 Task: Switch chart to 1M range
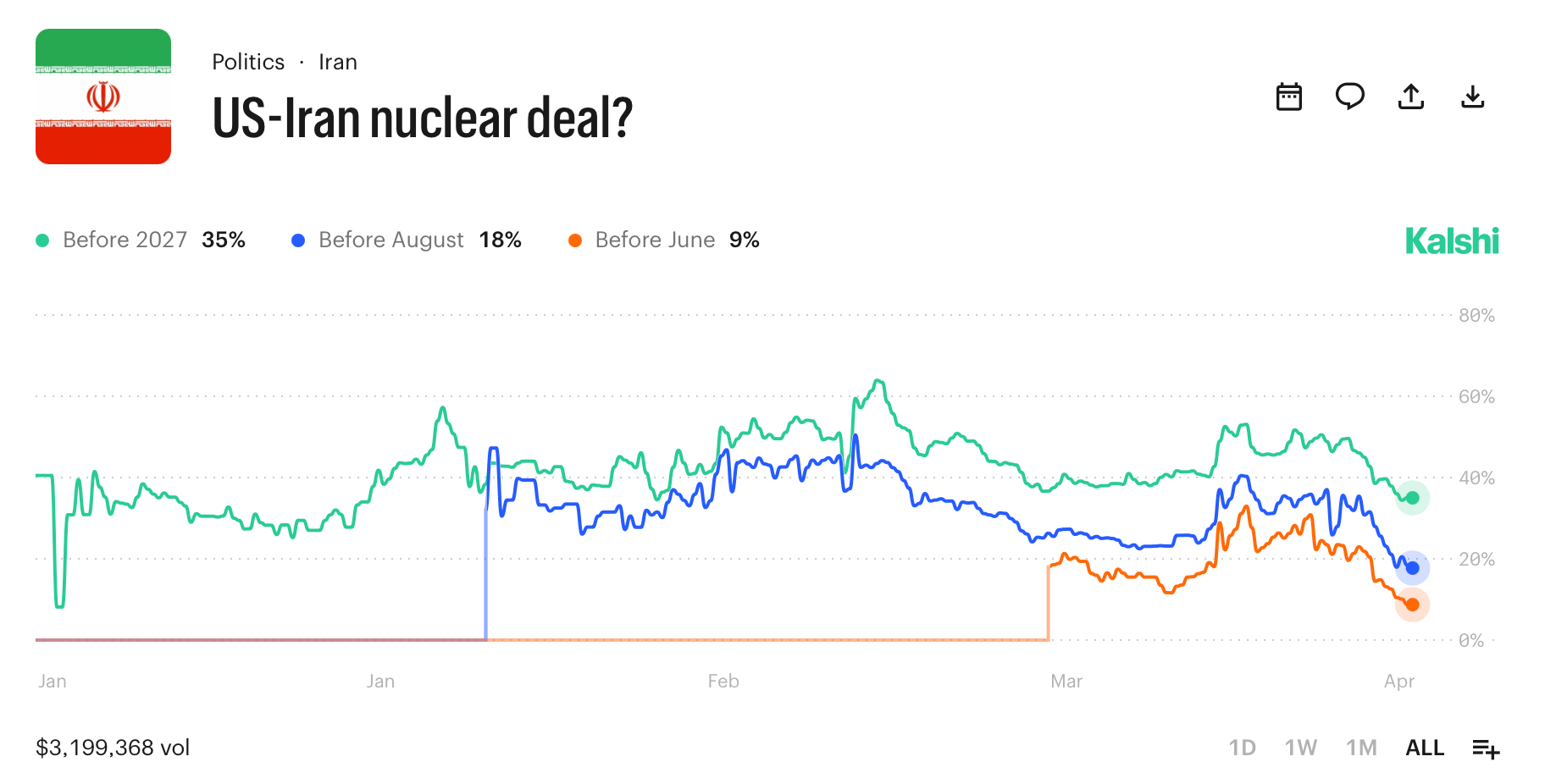tap(1361, 748)
